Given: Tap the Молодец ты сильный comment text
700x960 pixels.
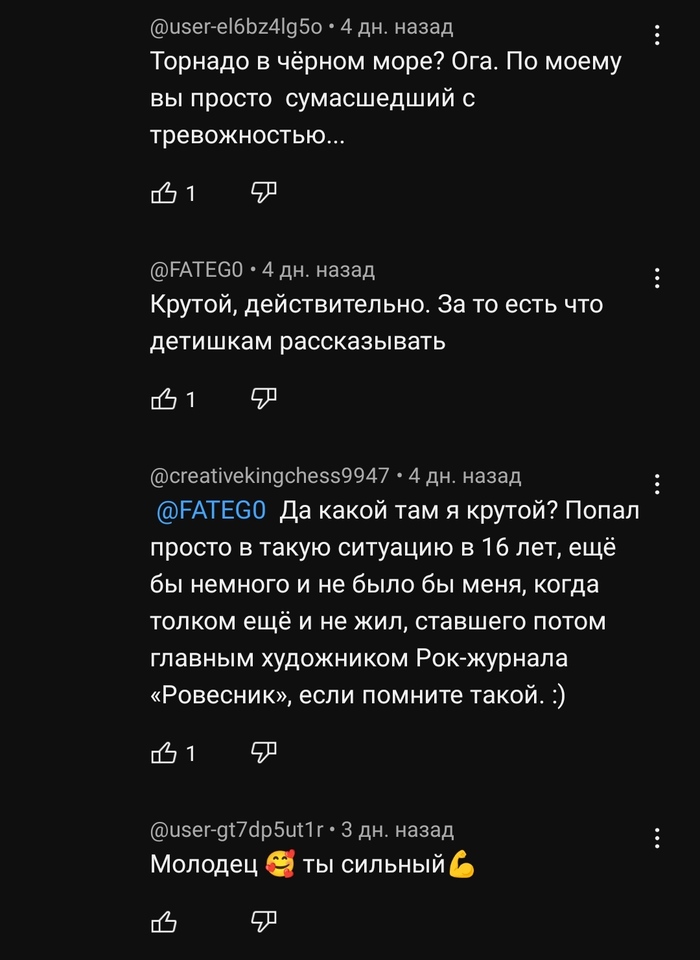Looking at the screenshot, I should click(312, 863).
